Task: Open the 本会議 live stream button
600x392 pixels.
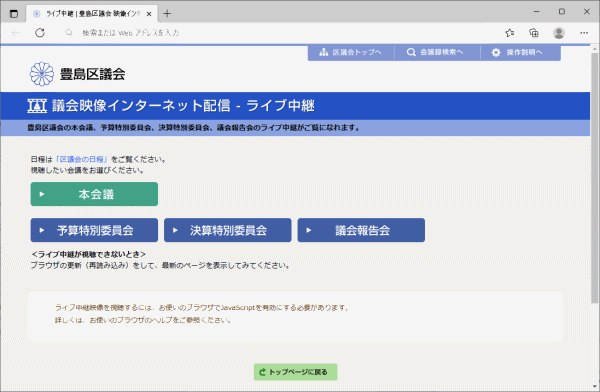Action: (94, 194)
